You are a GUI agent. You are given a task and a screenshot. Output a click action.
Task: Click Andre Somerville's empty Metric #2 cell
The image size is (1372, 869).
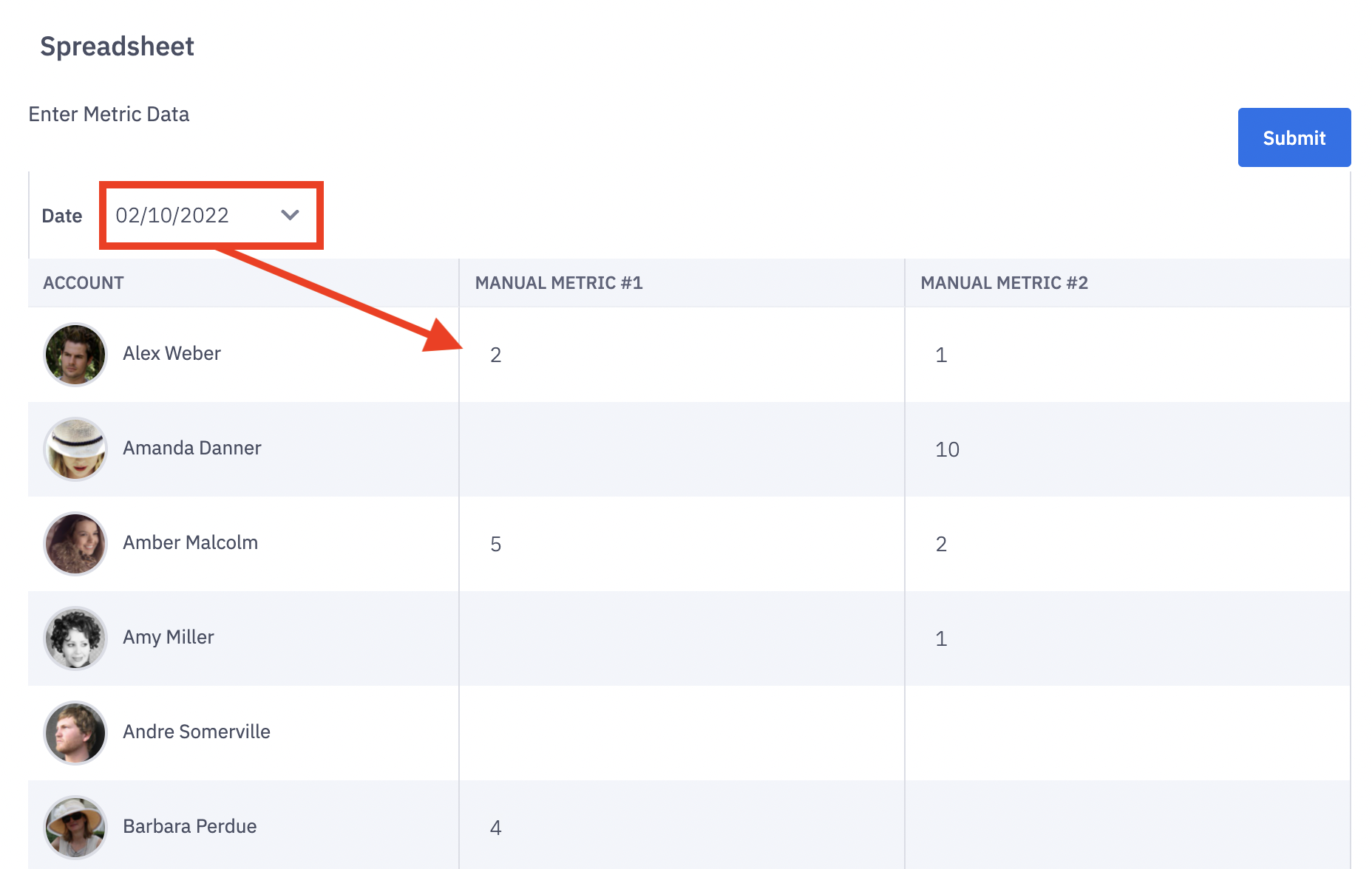point(1126,733)
